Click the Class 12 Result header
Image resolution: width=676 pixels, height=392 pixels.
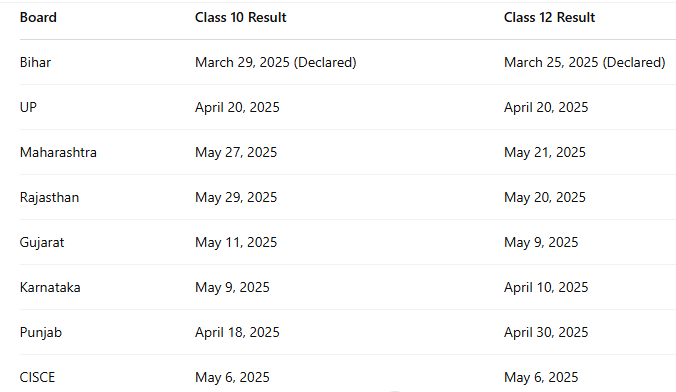coord(549,17)
